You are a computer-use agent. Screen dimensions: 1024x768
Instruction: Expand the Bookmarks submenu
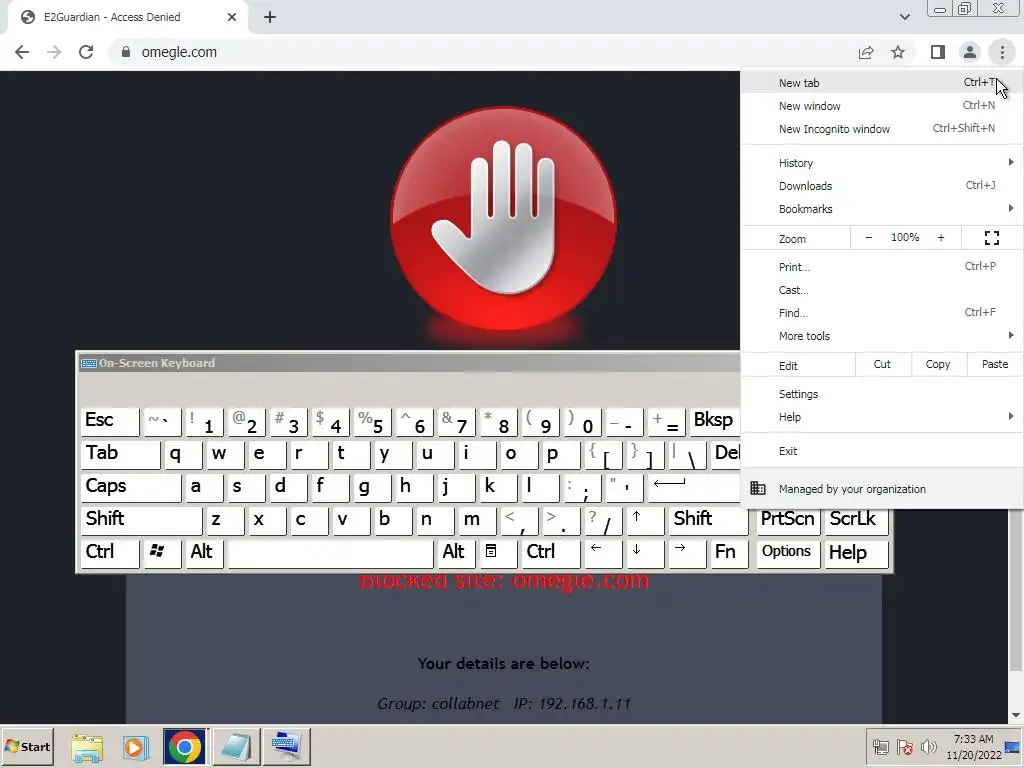click(882, 209)
